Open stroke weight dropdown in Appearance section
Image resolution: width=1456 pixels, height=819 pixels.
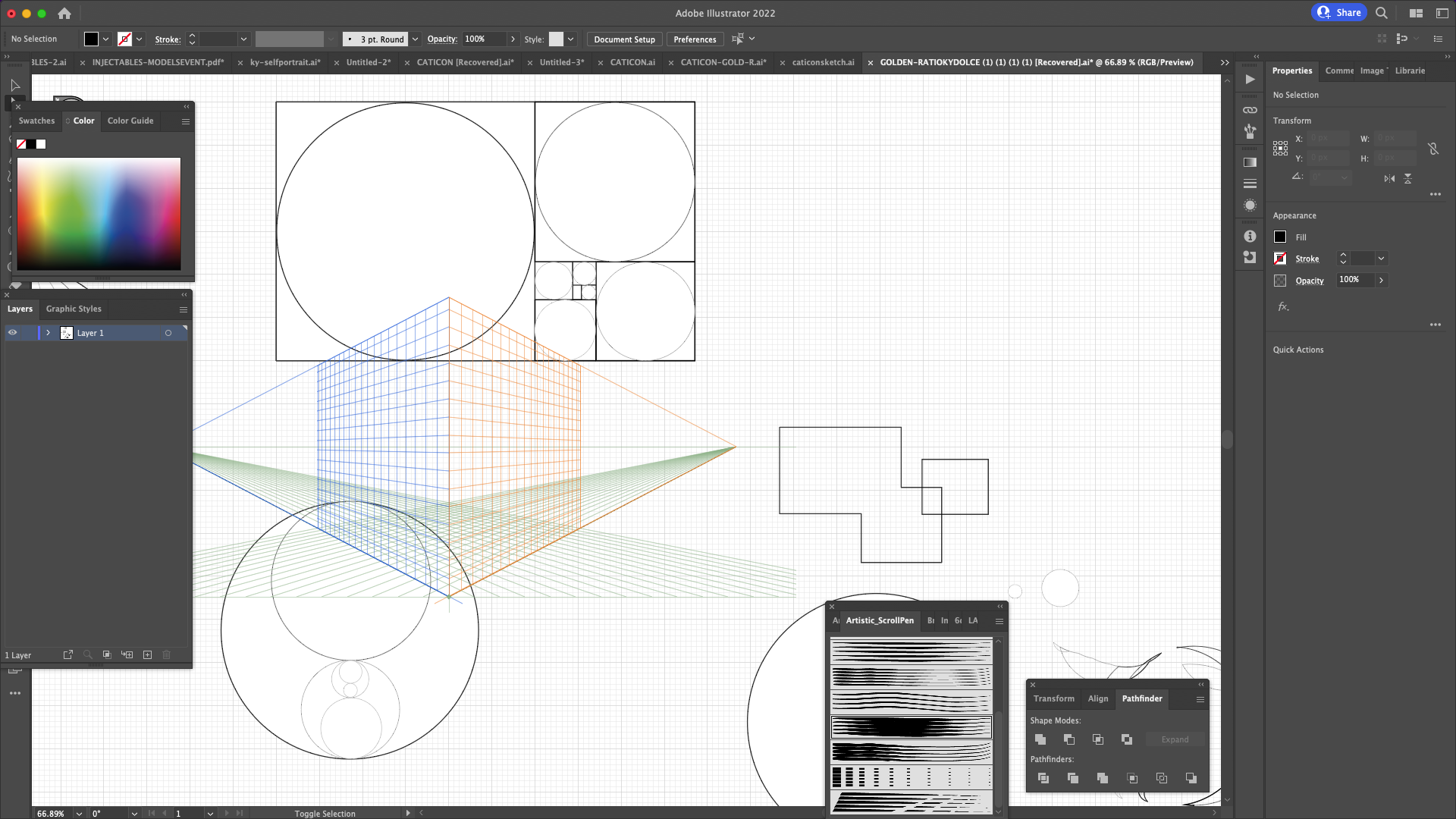(1381, 259)
